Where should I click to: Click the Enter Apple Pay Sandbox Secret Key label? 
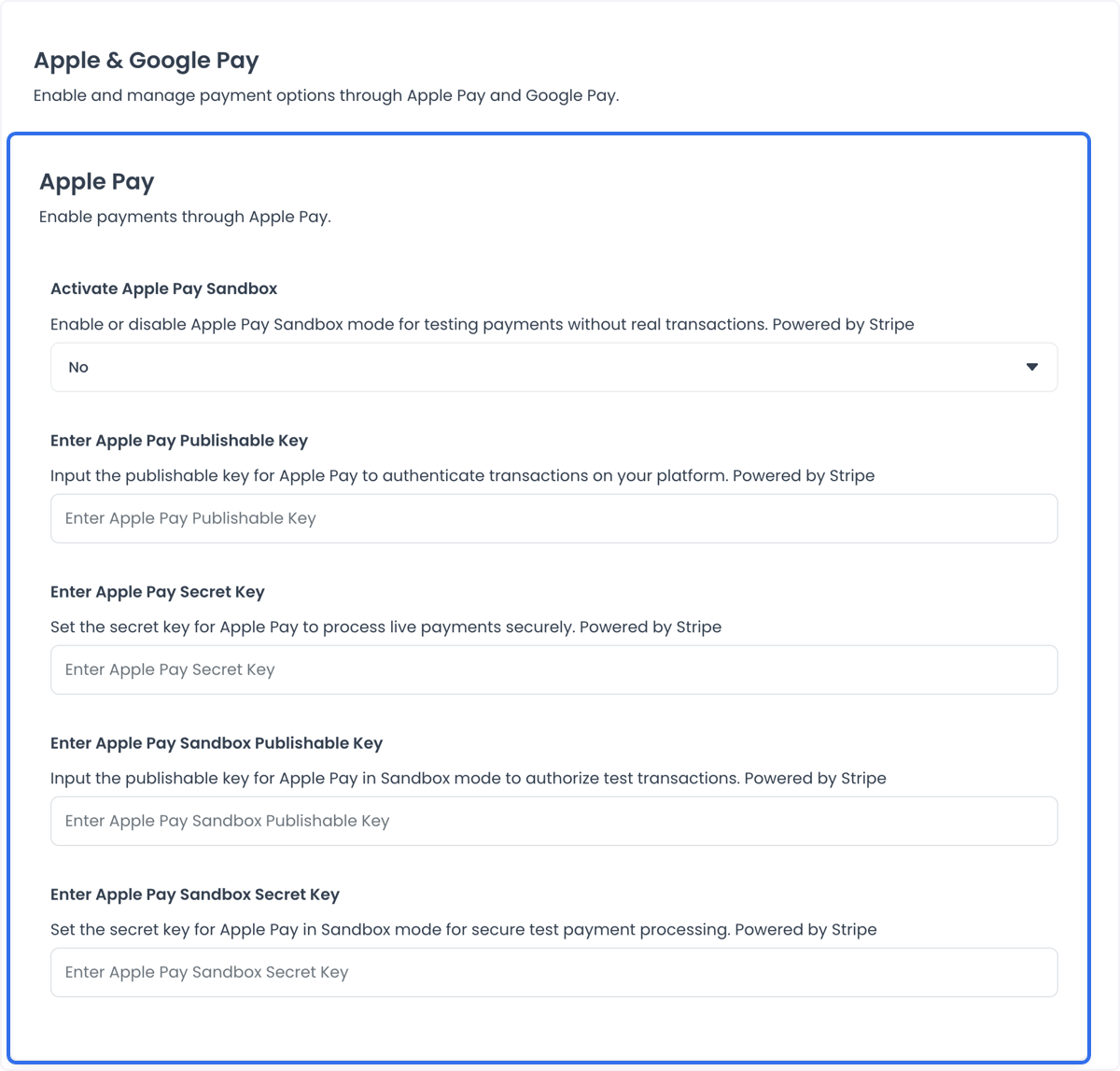click(195, 894)
